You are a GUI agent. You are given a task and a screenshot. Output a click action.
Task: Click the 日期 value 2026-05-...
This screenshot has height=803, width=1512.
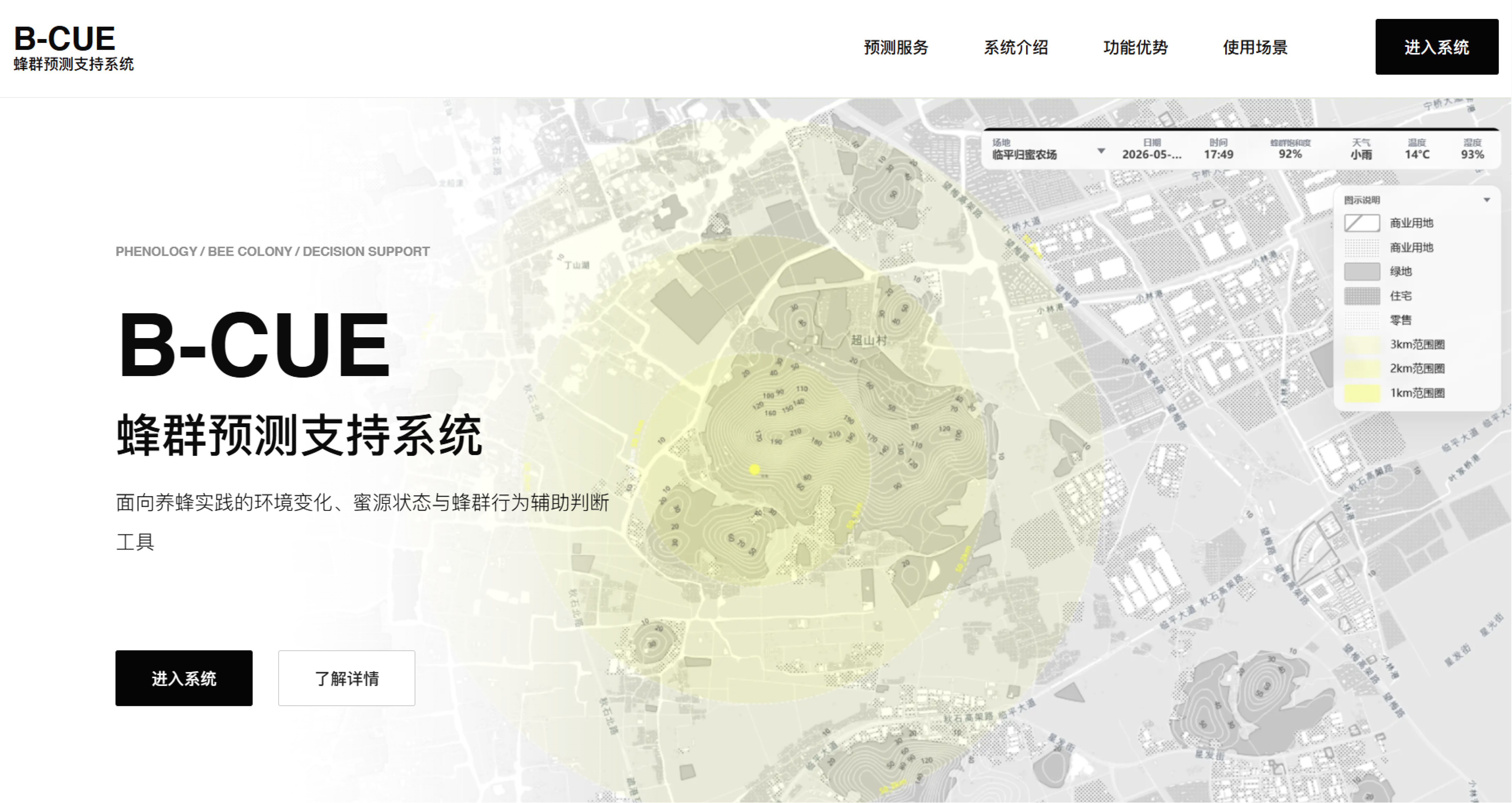(x=1152, y=155)
